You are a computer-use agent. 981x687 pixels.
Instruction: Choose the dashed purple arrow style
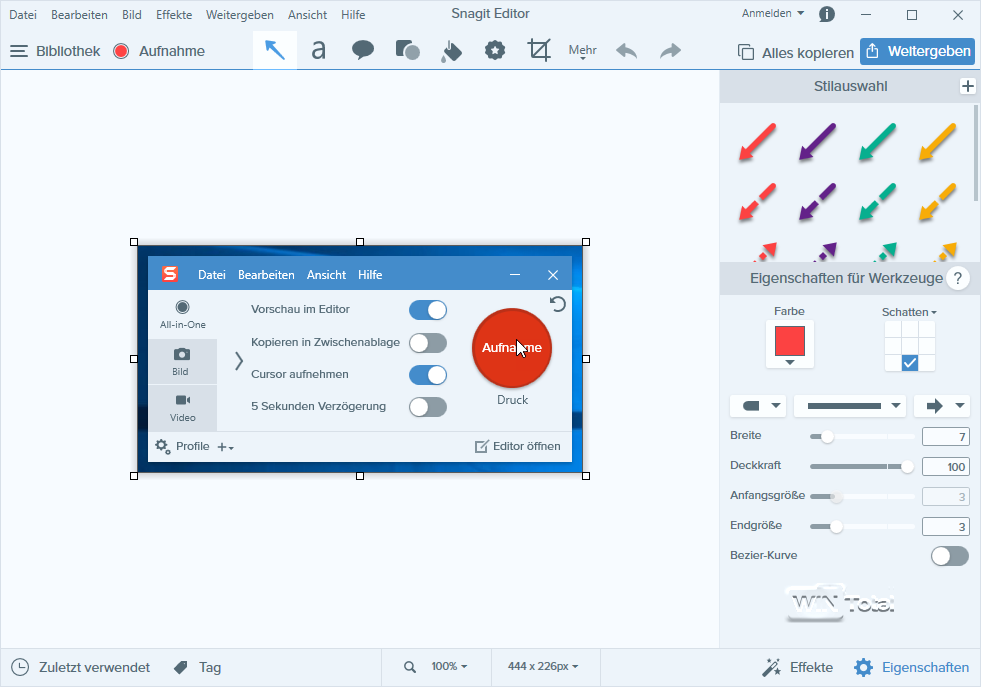(817, 201)
